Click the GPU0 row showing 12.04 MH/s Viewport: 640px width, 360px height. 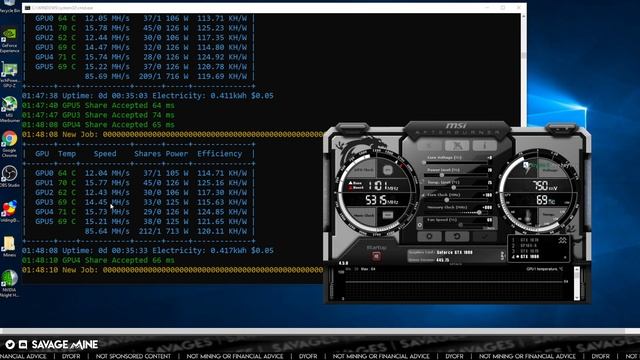[141, 173]
